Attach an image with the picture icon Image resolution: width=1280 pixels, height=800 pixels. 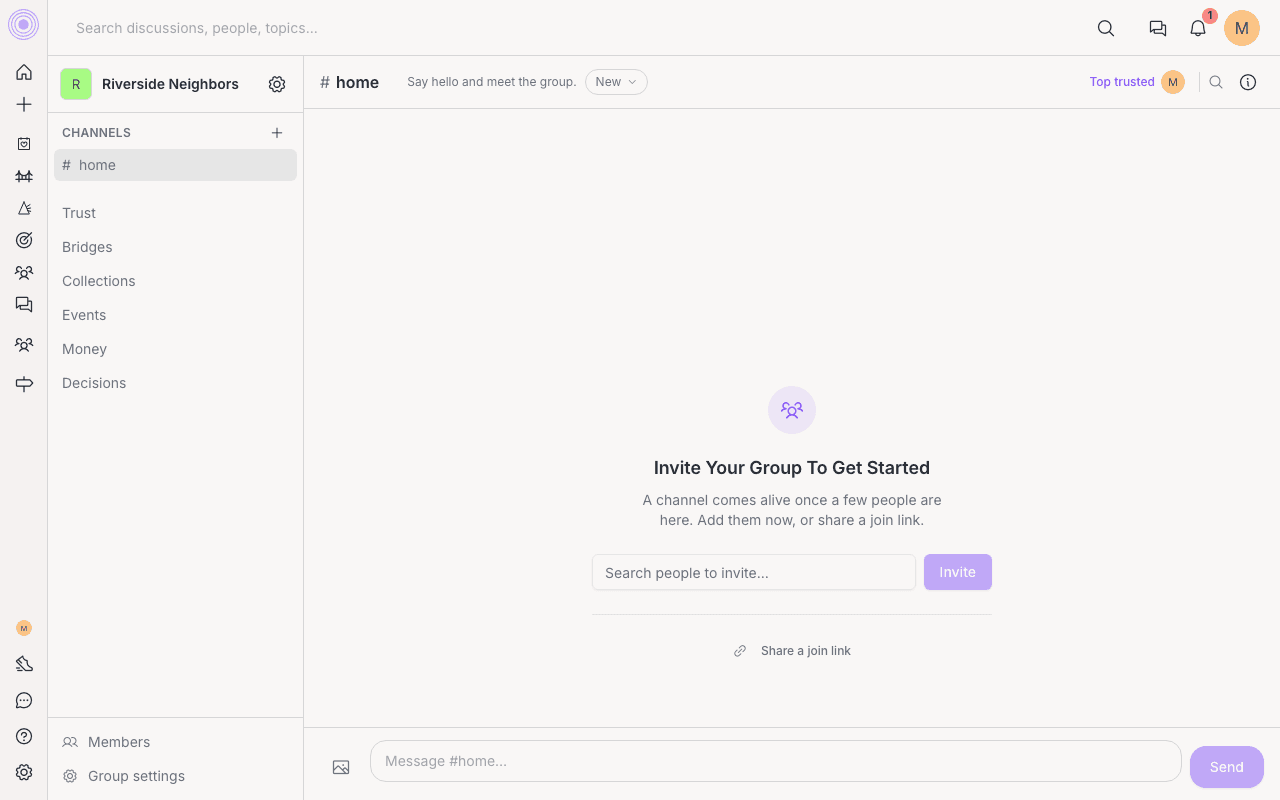click(341, 767)
